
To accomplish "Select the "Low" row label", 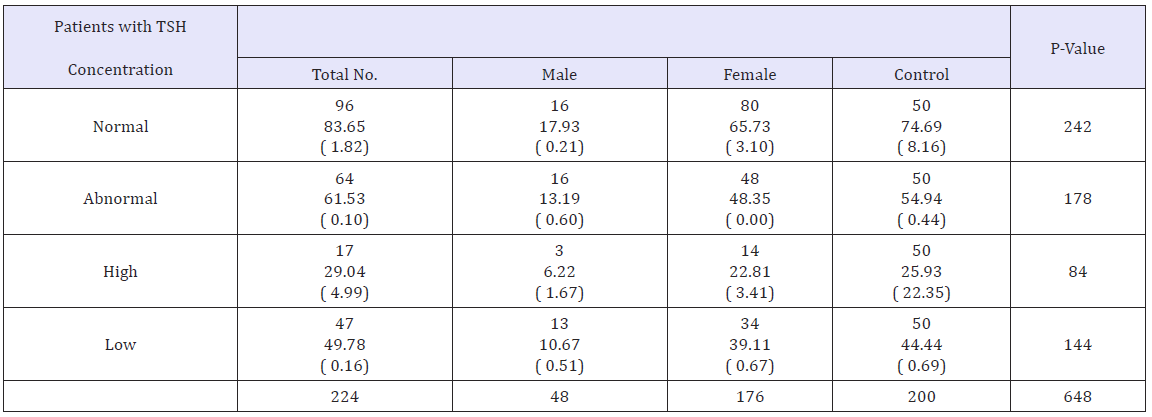I will [120, 345].
